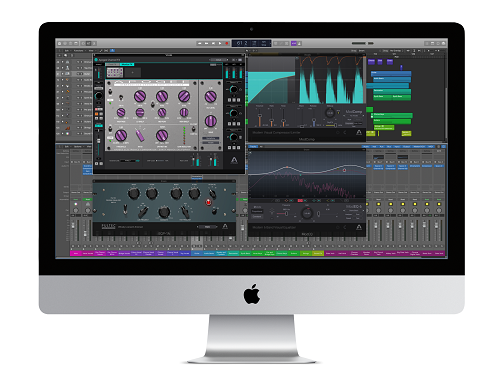
Task: Click the Apogee logo on channel strip plugin
Action: click(x=234, y=161)
